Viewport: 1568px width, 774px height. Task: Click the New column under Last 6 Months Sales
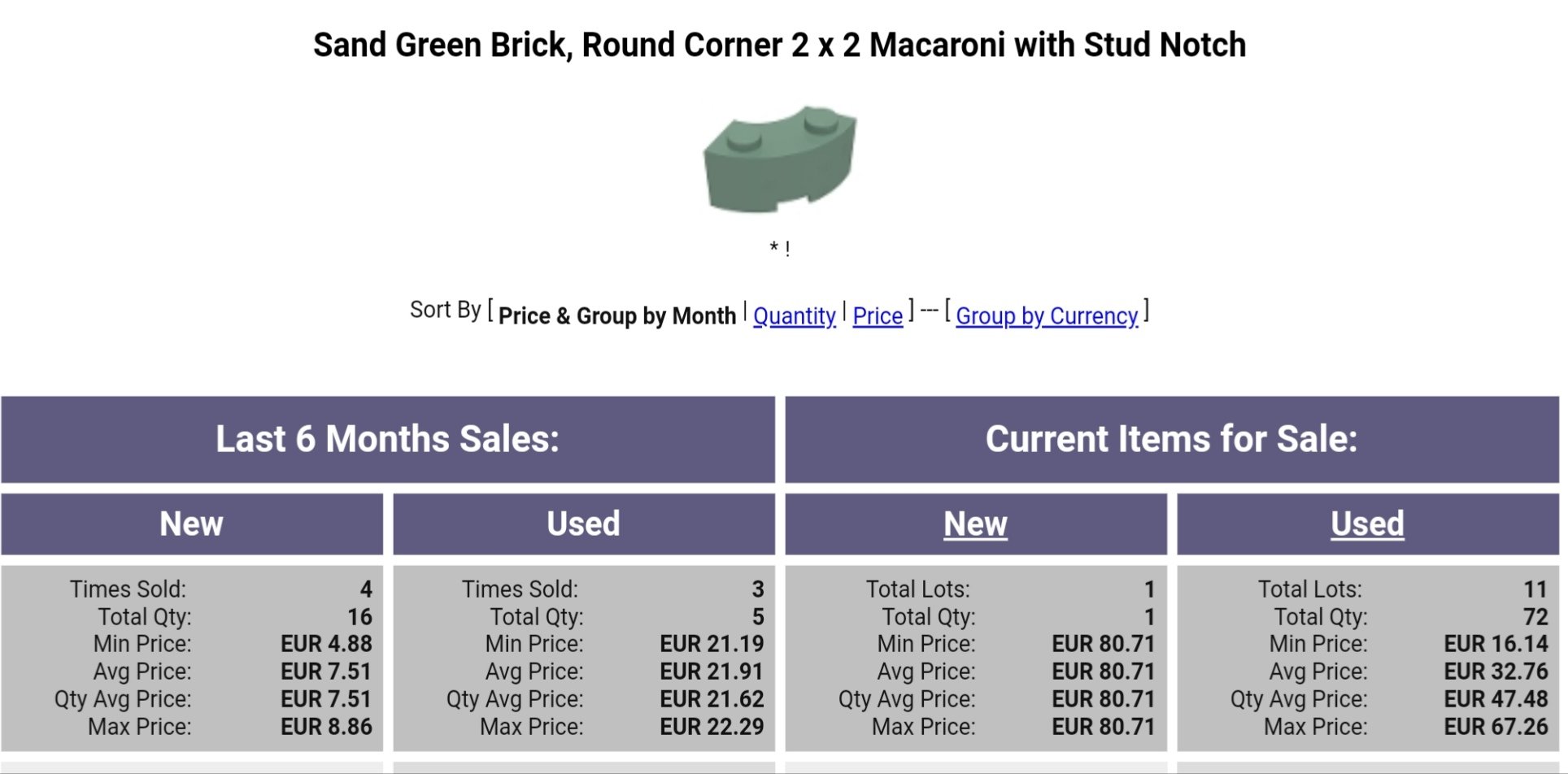coord(192,524)
